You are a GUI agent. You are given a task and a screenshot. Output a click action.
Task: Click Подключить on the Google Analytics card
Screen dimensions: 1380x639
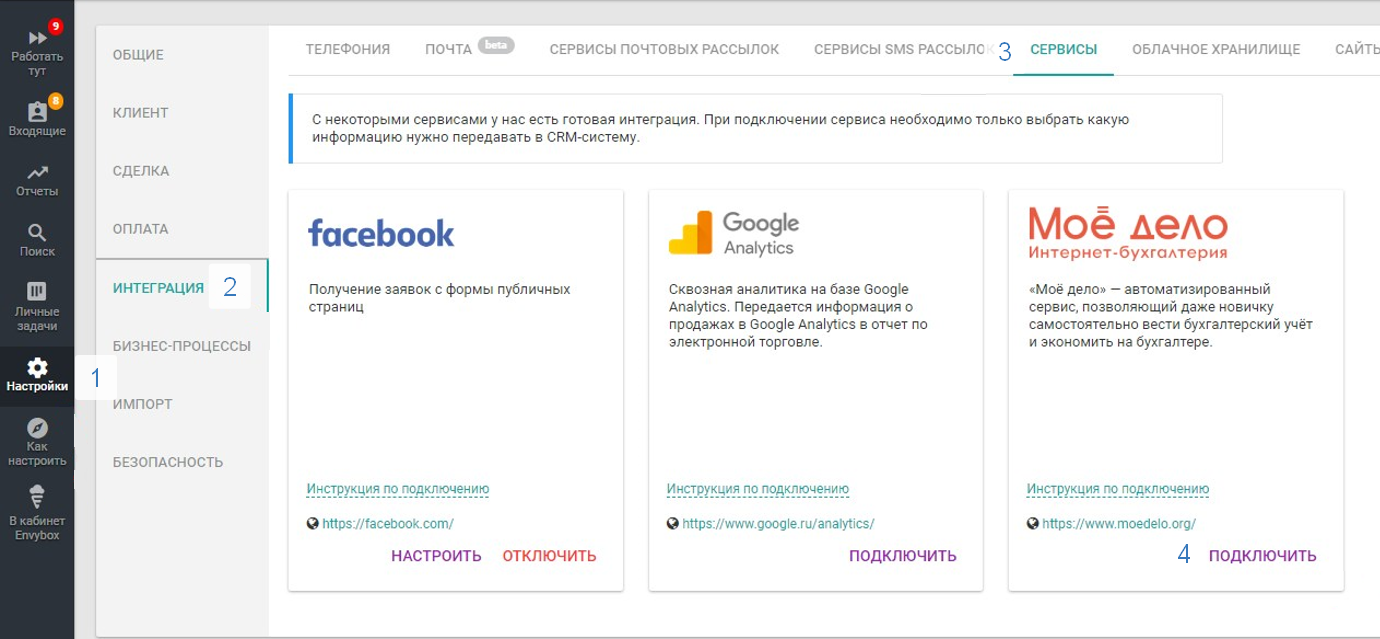tap(903, 556)
